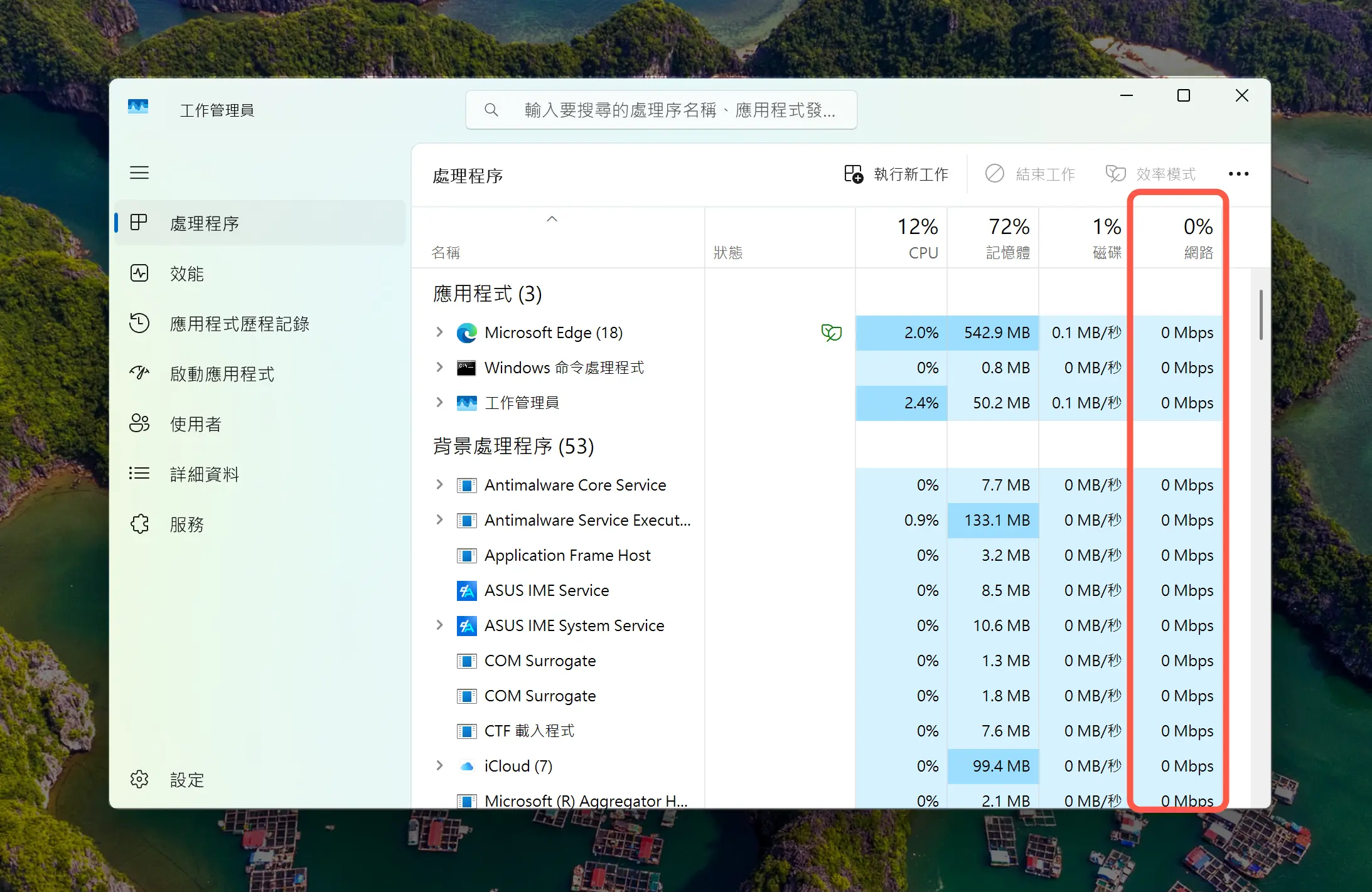
Task: Click the sort arrow above 名稱 column
Action: [552, 219]
